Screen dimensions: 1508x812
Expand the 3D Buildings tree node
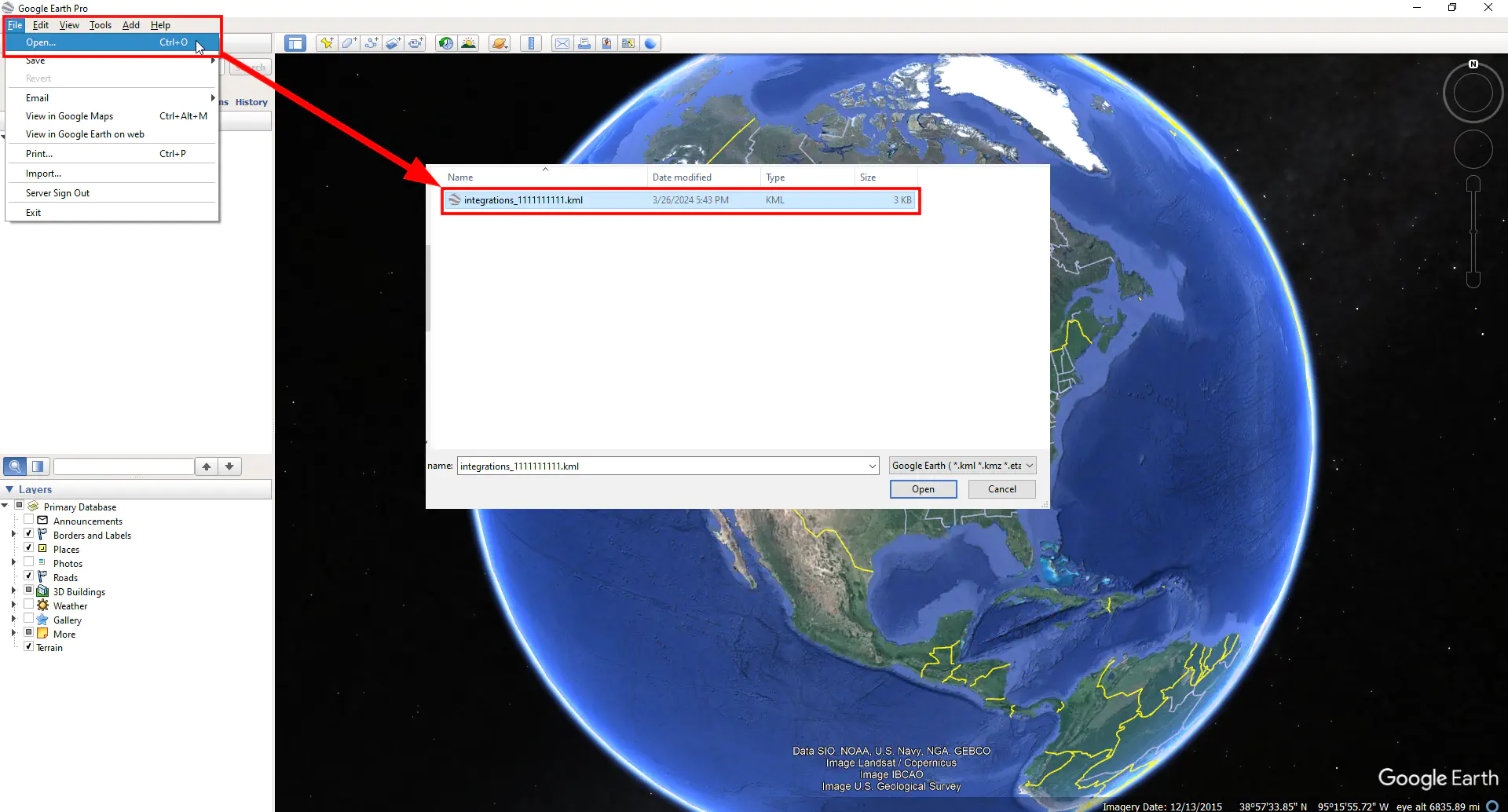13,591
